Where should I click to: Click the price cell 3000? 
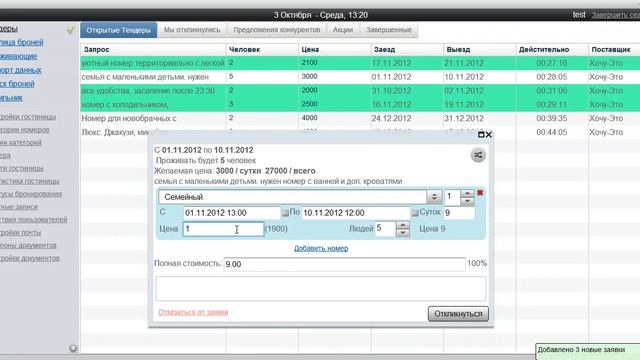pos(309,76)
